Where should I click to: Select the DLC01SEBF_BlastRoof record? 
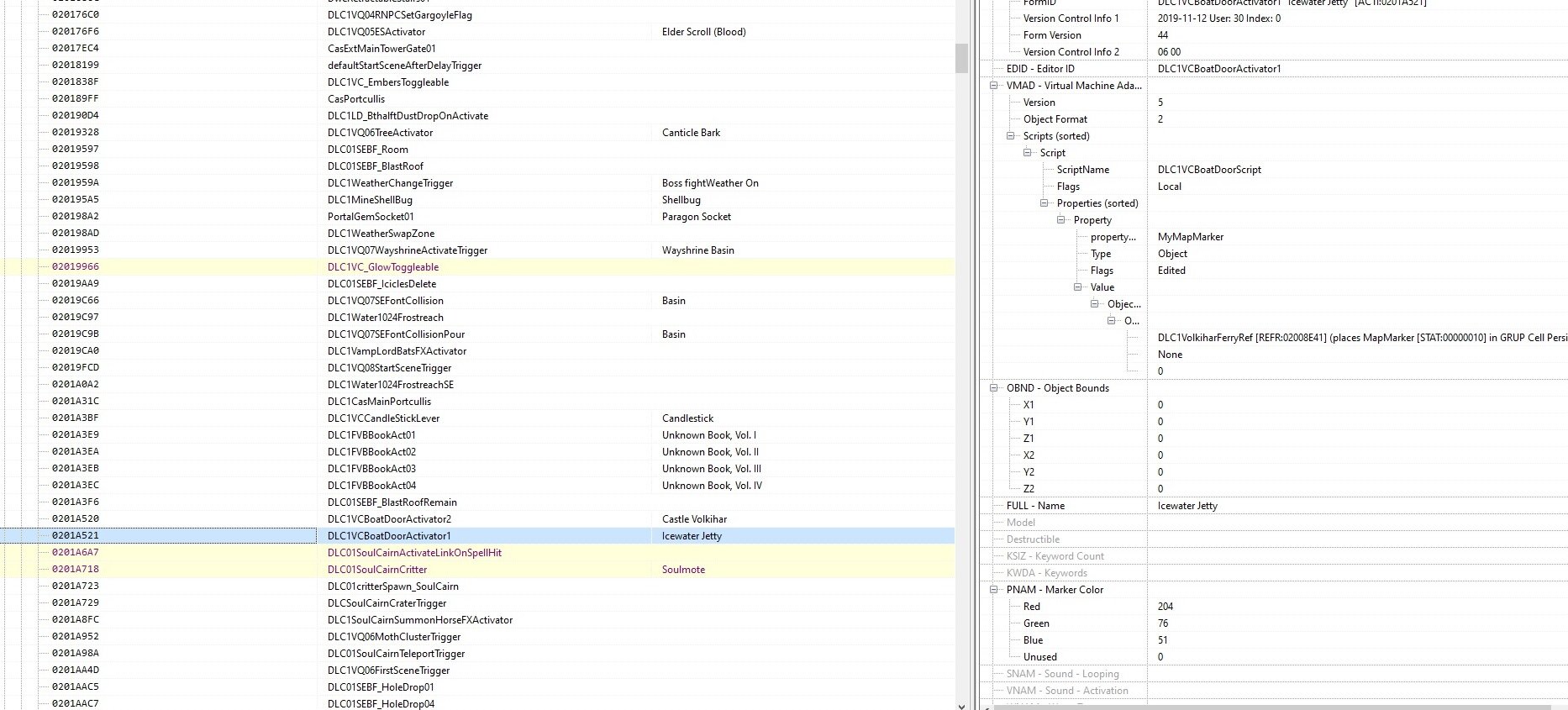point(477,166)
